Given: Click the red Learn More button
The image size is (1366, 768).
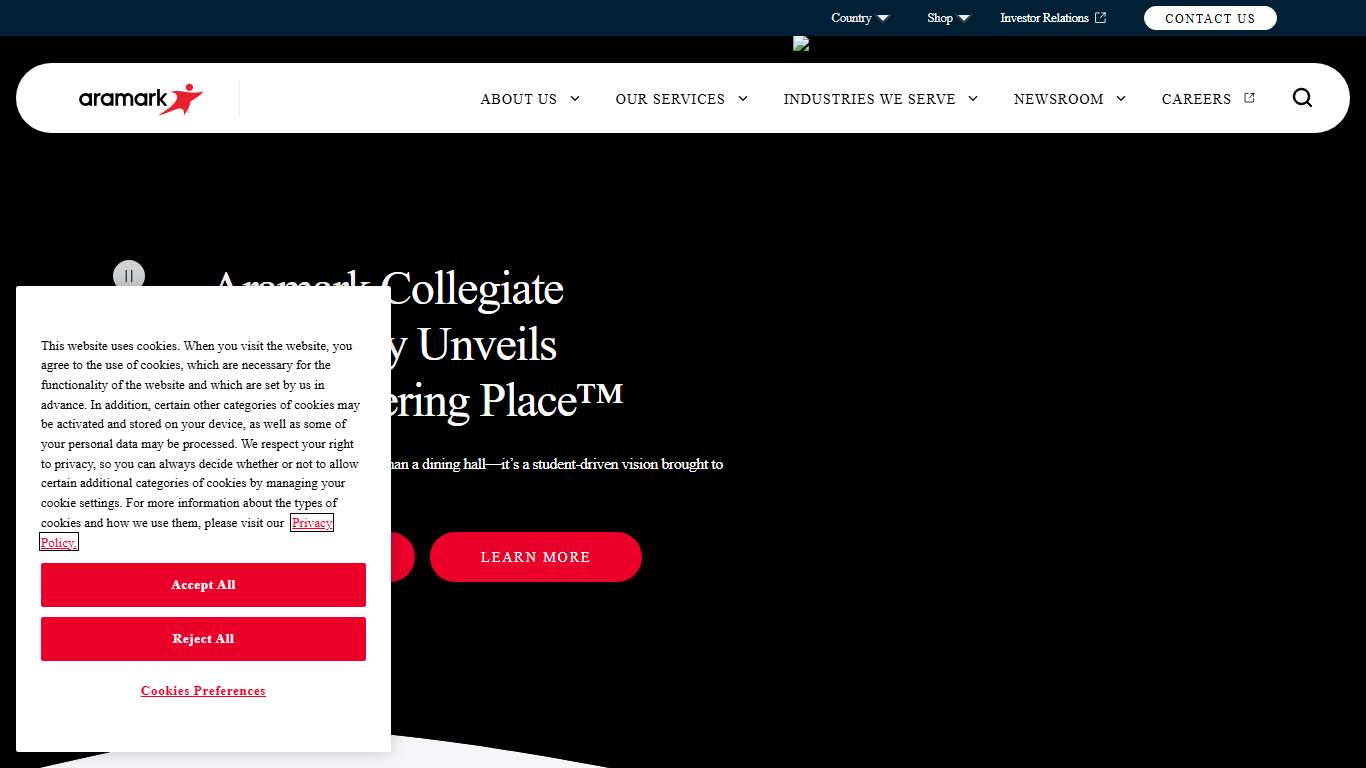Looking at the screenshot, I should click(x=535, y=557).
